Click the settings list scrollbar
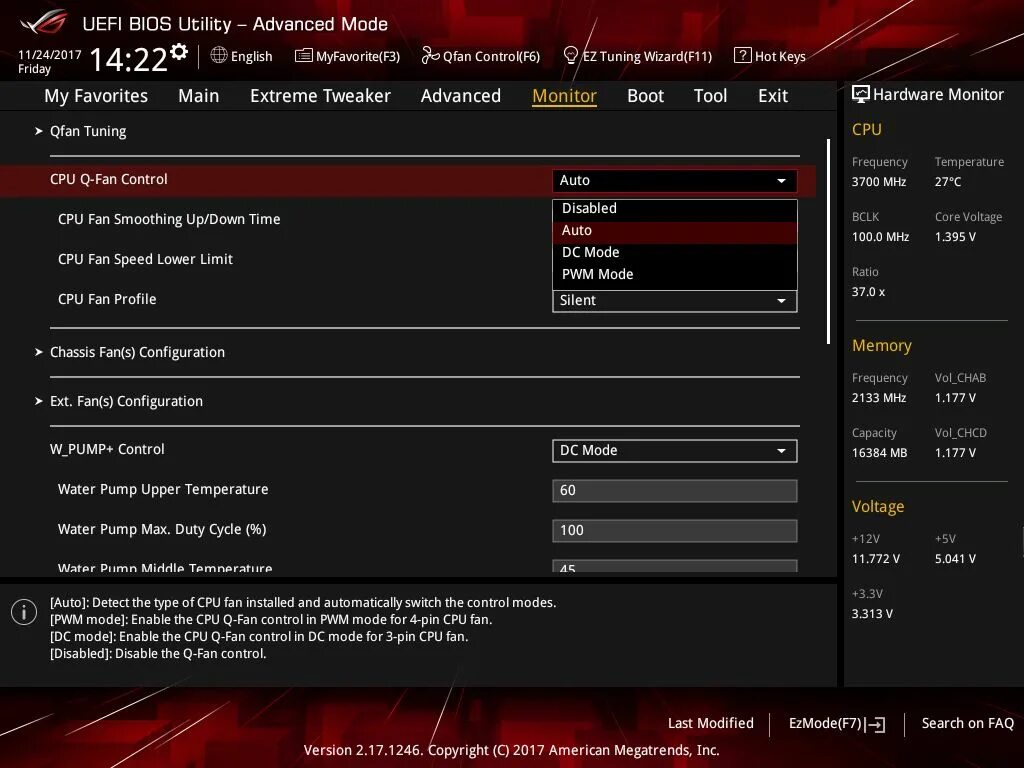 (x=828, y=241)
